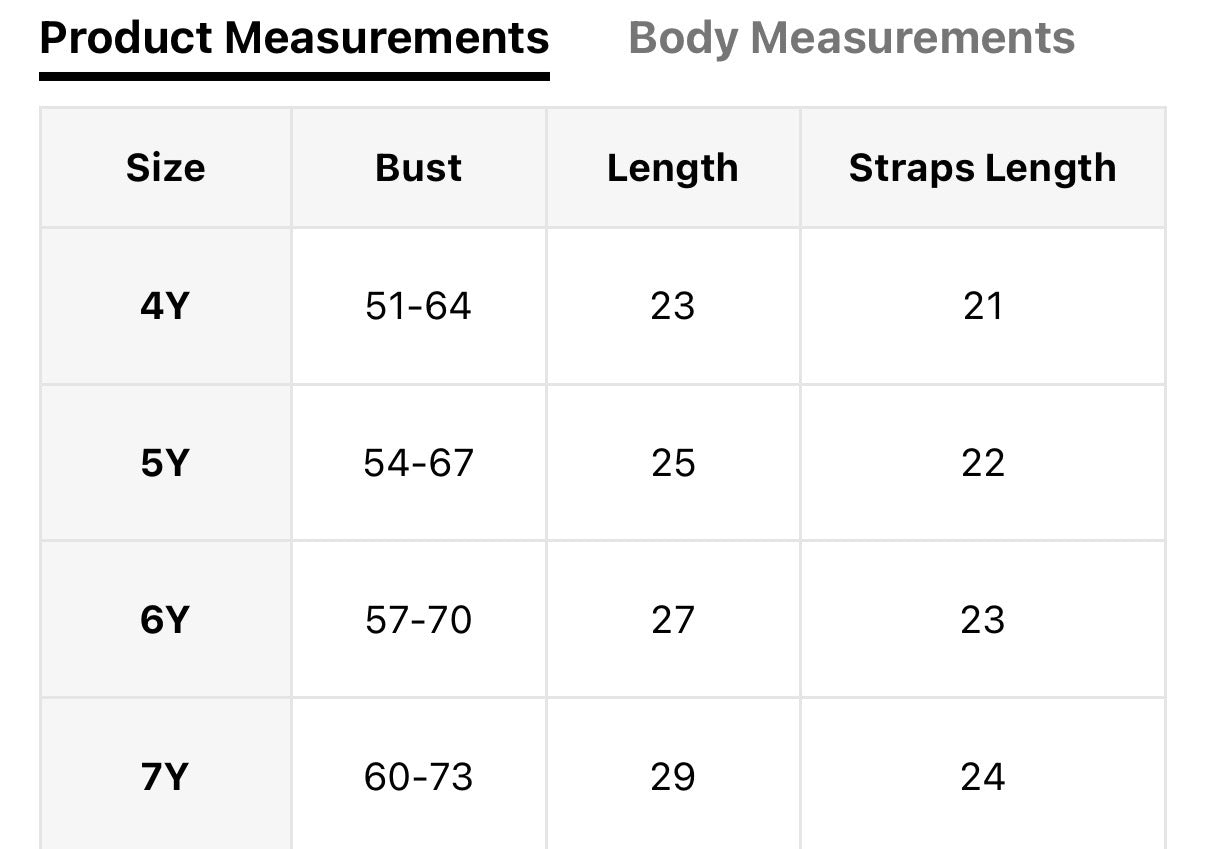
Task: Click the 57-70 bust value
Action: pos(418,620)
